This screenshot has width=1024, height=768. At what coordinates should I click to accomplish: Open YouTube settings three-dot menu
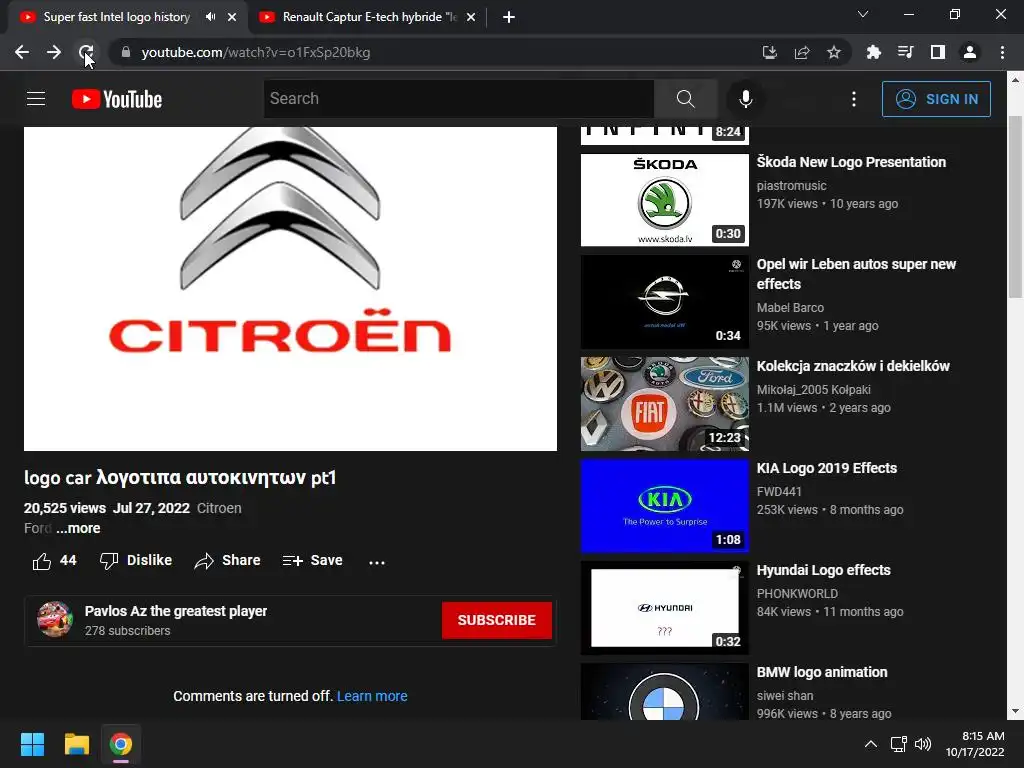[x=854, y=99]
